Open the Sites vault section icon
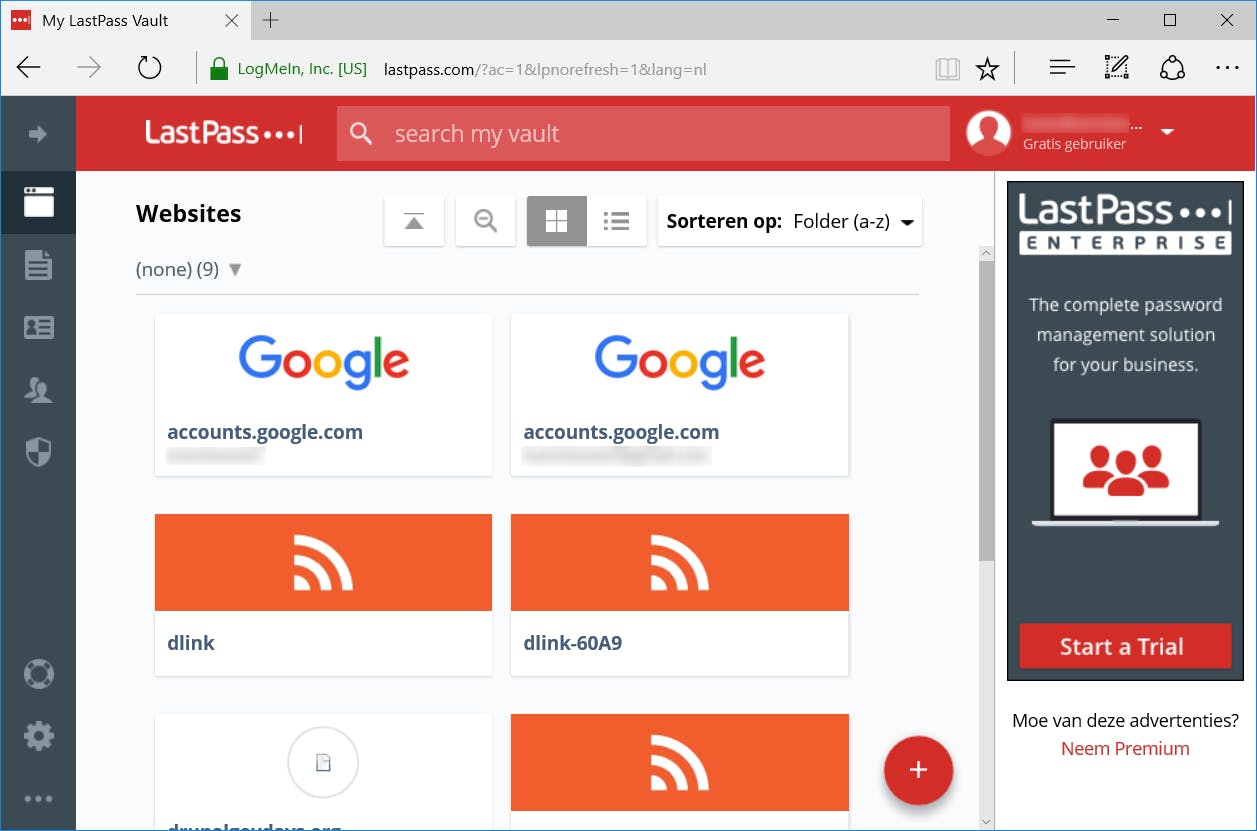The height and width of the screenshot is (831, 1257). point(38,202)
